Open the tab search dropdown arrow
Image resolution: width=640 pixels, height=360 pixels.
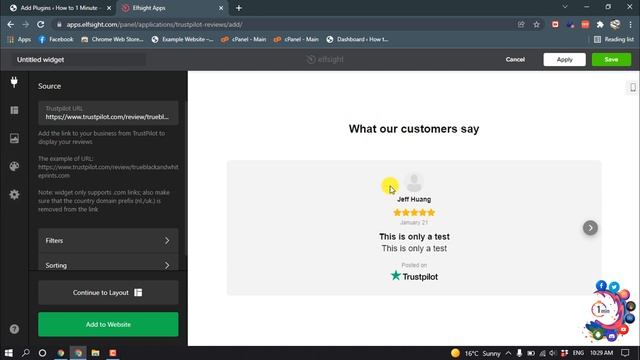[x=565, y=7]
